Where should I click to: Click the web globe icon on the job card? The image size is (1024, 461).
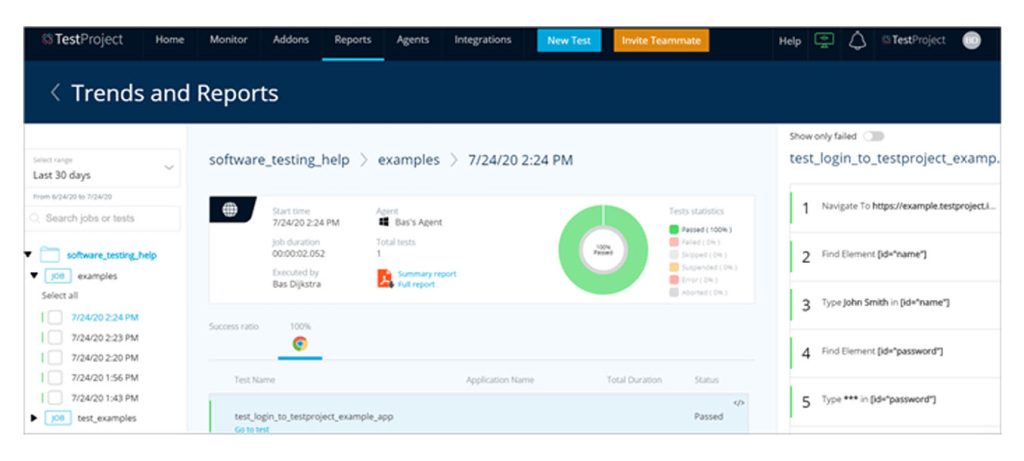230,210
